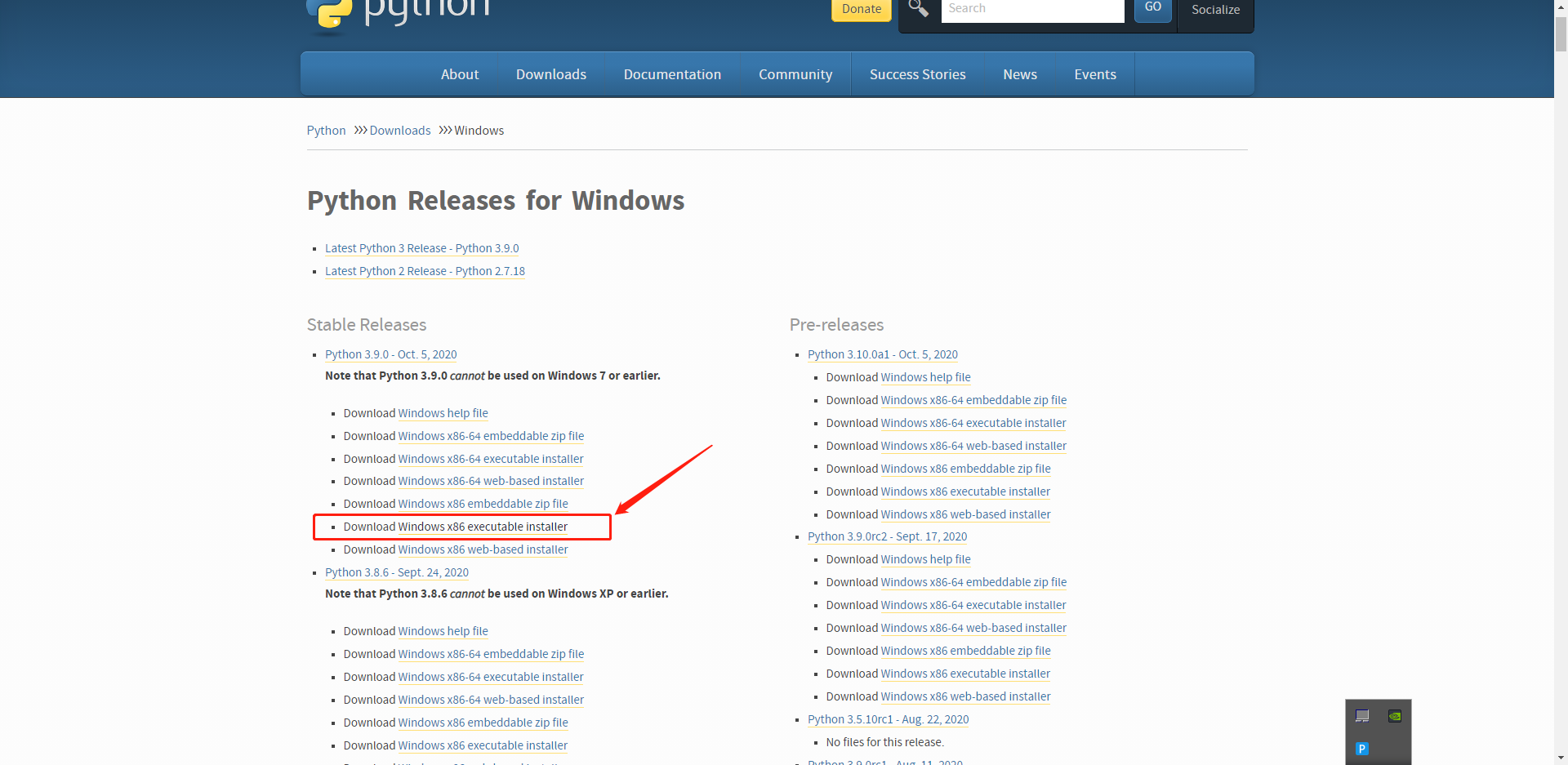Download 3.9.0rc2 Windows x86-64 executable installer
Viewport: 1568px width, 765px height.
(973, 605)
